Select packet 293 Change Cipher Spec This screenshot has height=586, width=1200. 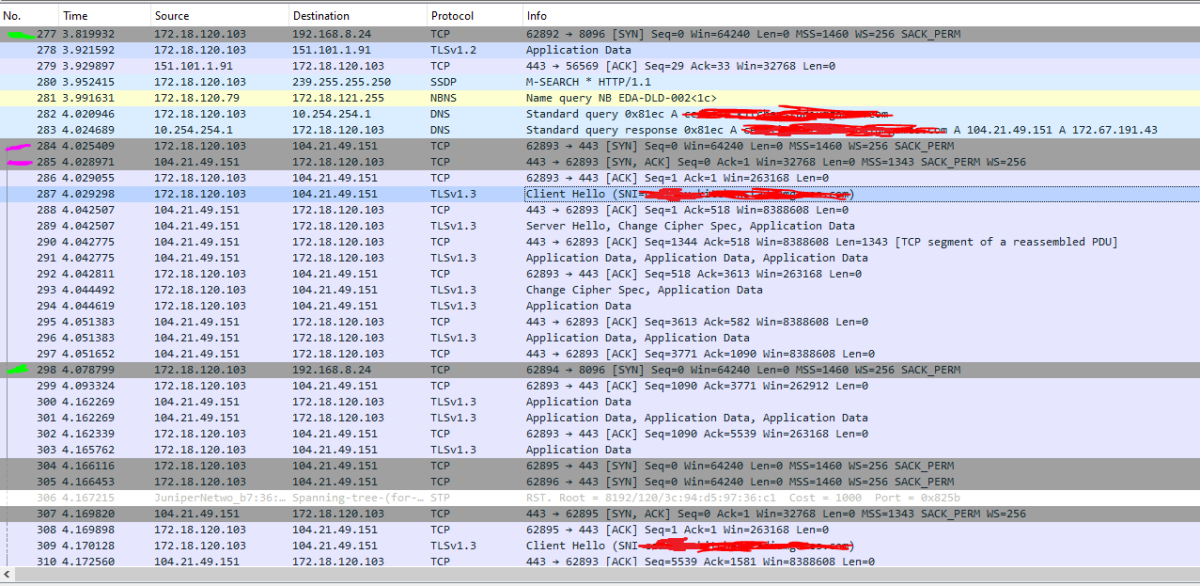pos(600,290)
